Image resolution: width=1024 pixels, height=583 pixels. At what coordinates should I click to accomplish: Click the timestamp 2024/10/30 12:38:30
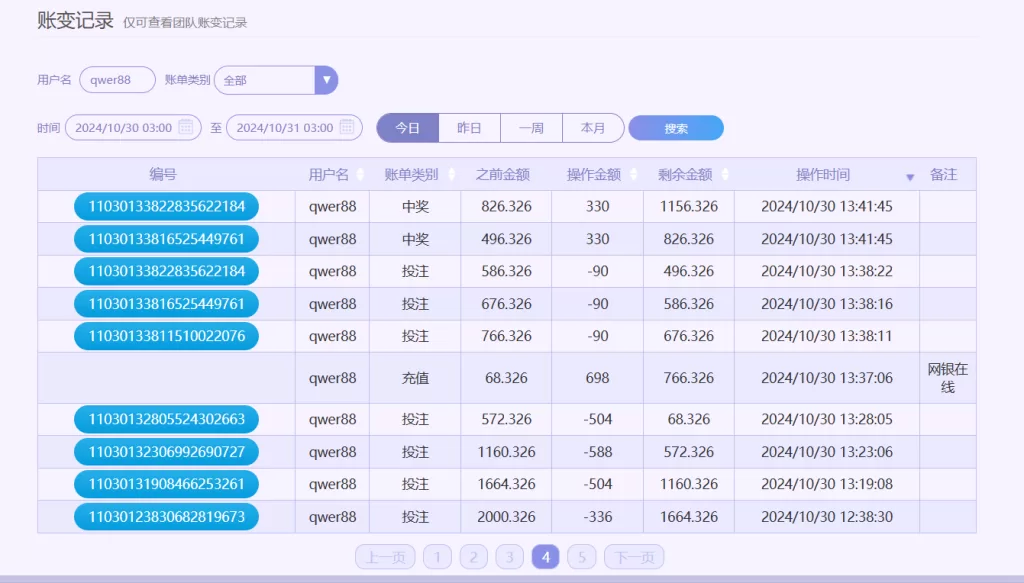(x=827, y=516)
